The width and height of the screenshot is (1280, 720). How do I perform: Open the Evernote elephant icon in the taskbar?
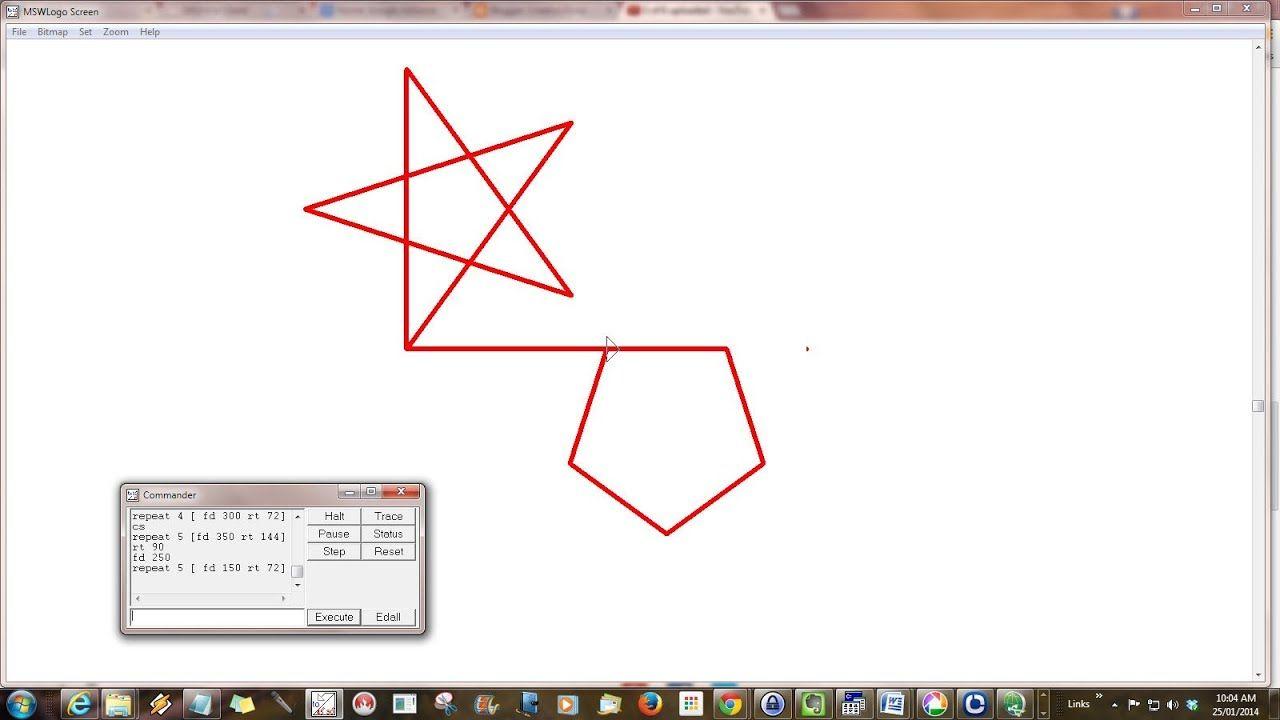point(812,704)
